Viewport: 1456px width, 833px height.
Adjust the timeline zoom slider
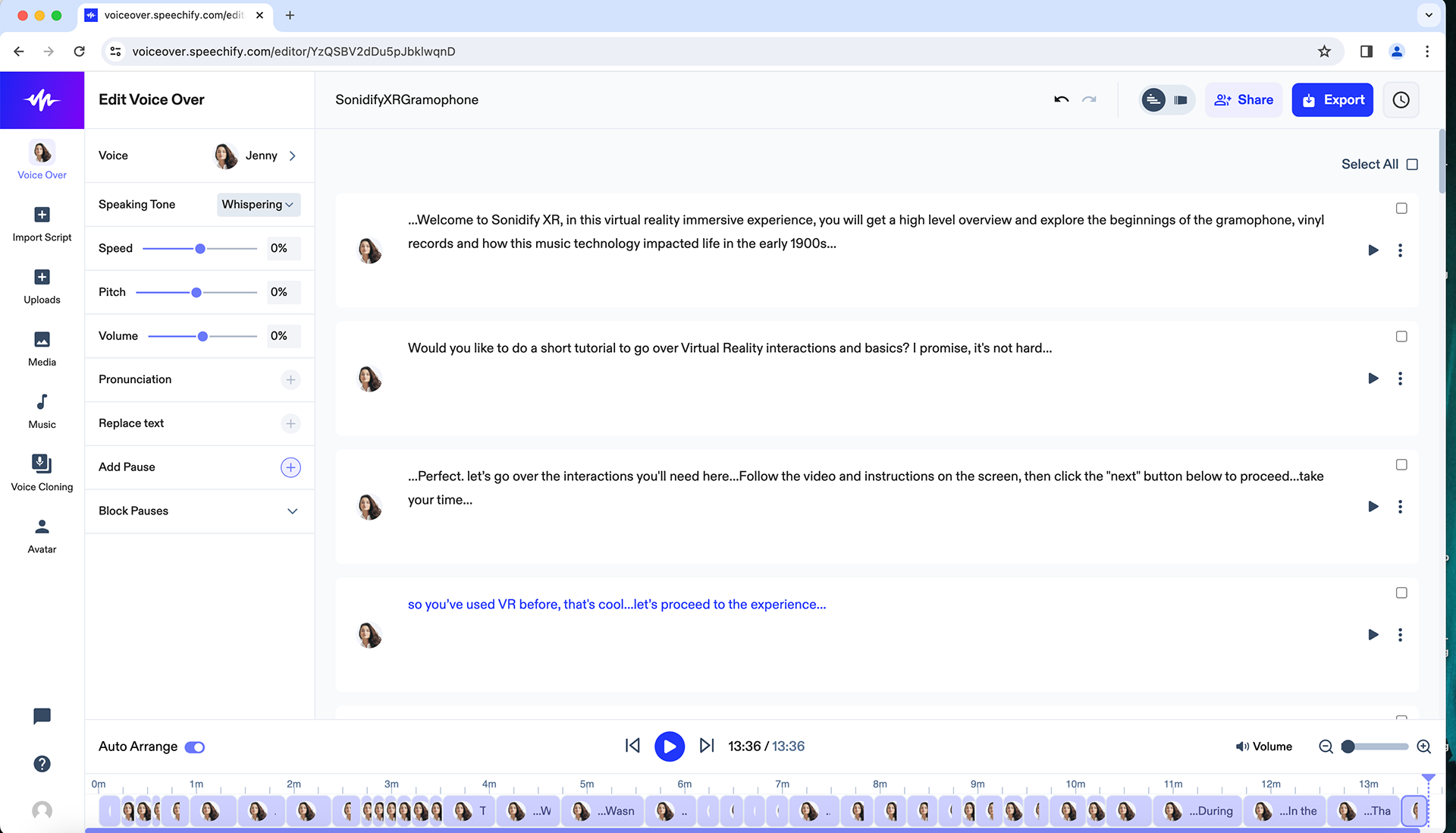pyautogui.click(x=1375, y=747)
